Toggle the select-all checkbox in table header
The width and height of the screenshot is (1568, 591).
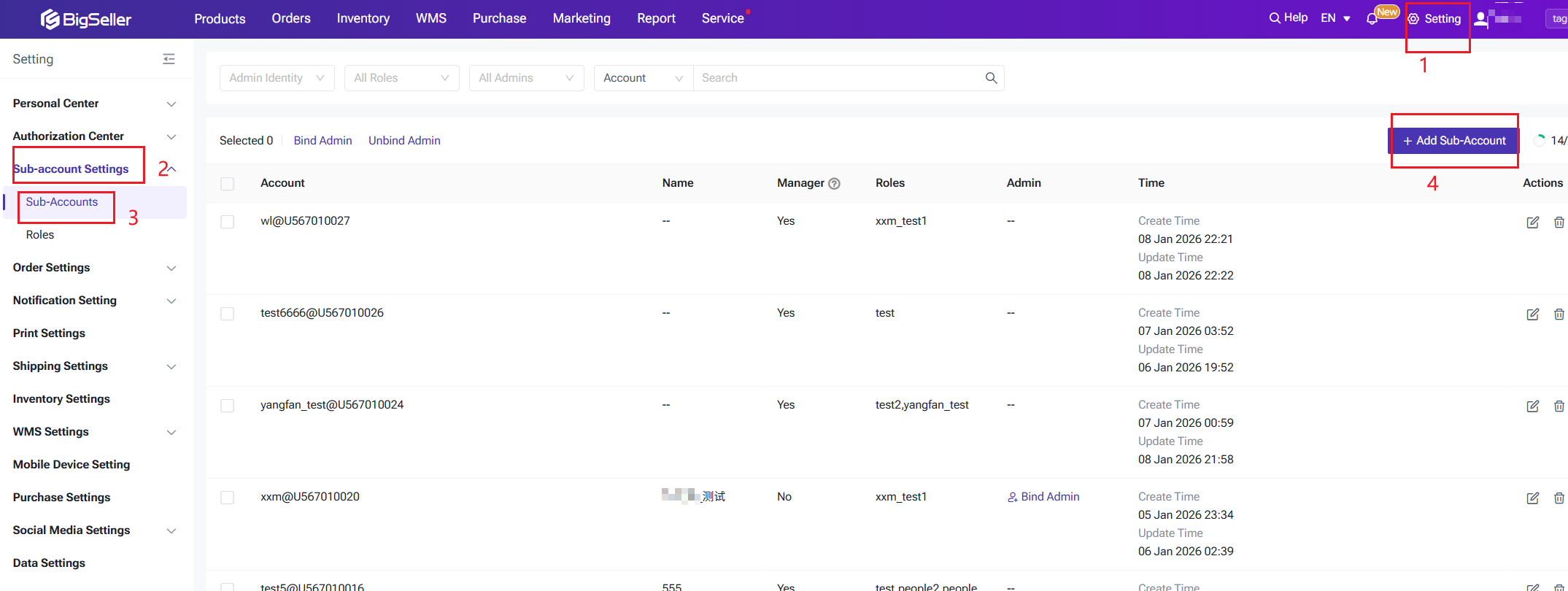click(x=228, y=184)
